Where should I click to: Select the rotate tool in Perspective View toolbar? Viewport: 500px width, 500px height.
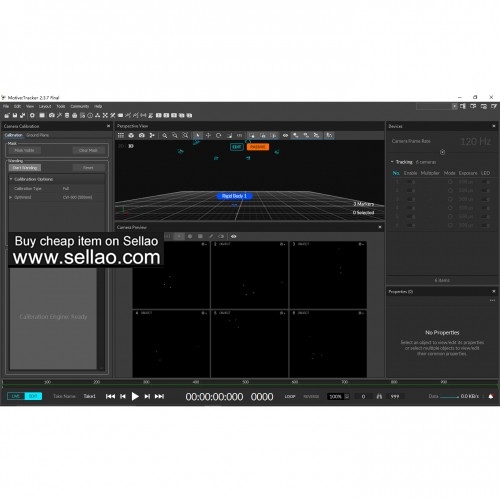[x=219, y=135]
